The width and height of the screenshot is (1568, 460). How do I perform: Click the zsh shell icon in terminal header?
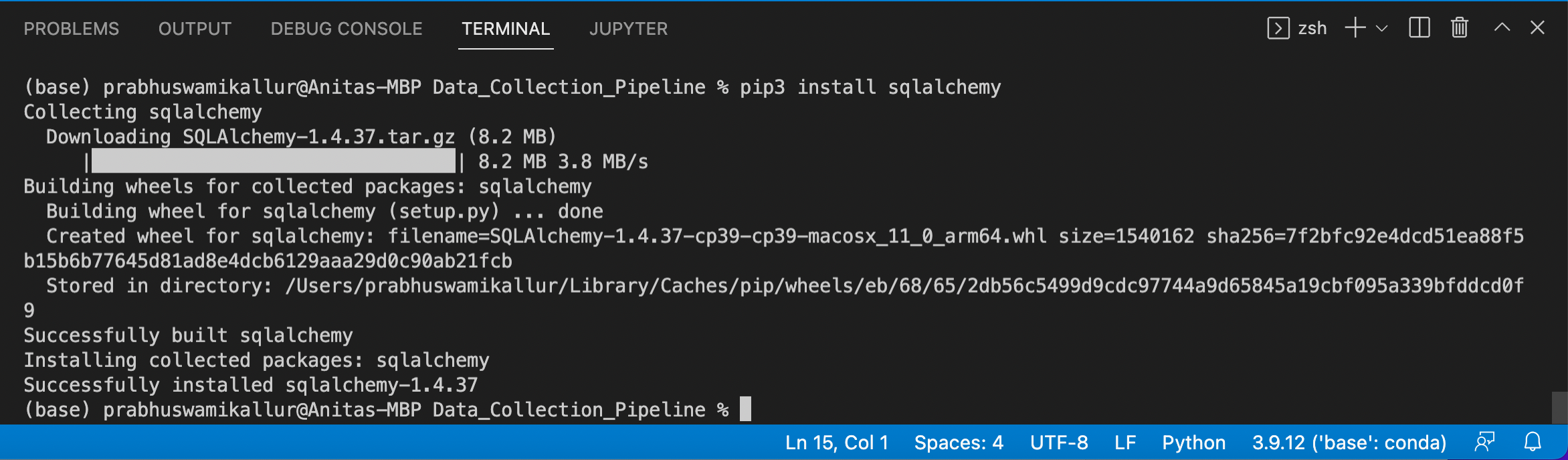tap(1280, 27)
